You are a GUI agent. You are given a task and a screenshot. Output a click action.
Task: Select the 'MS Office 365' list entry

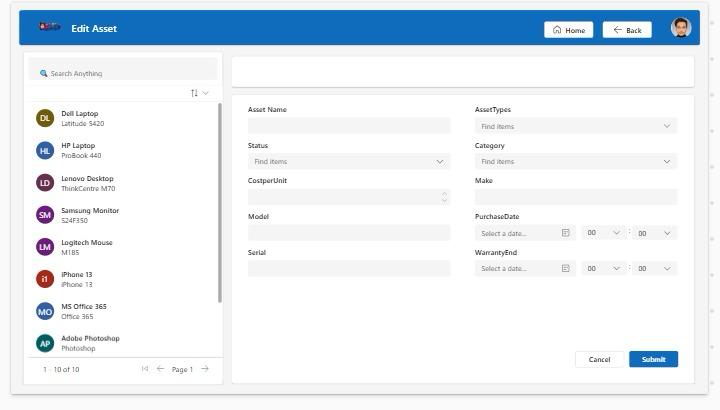123,311
